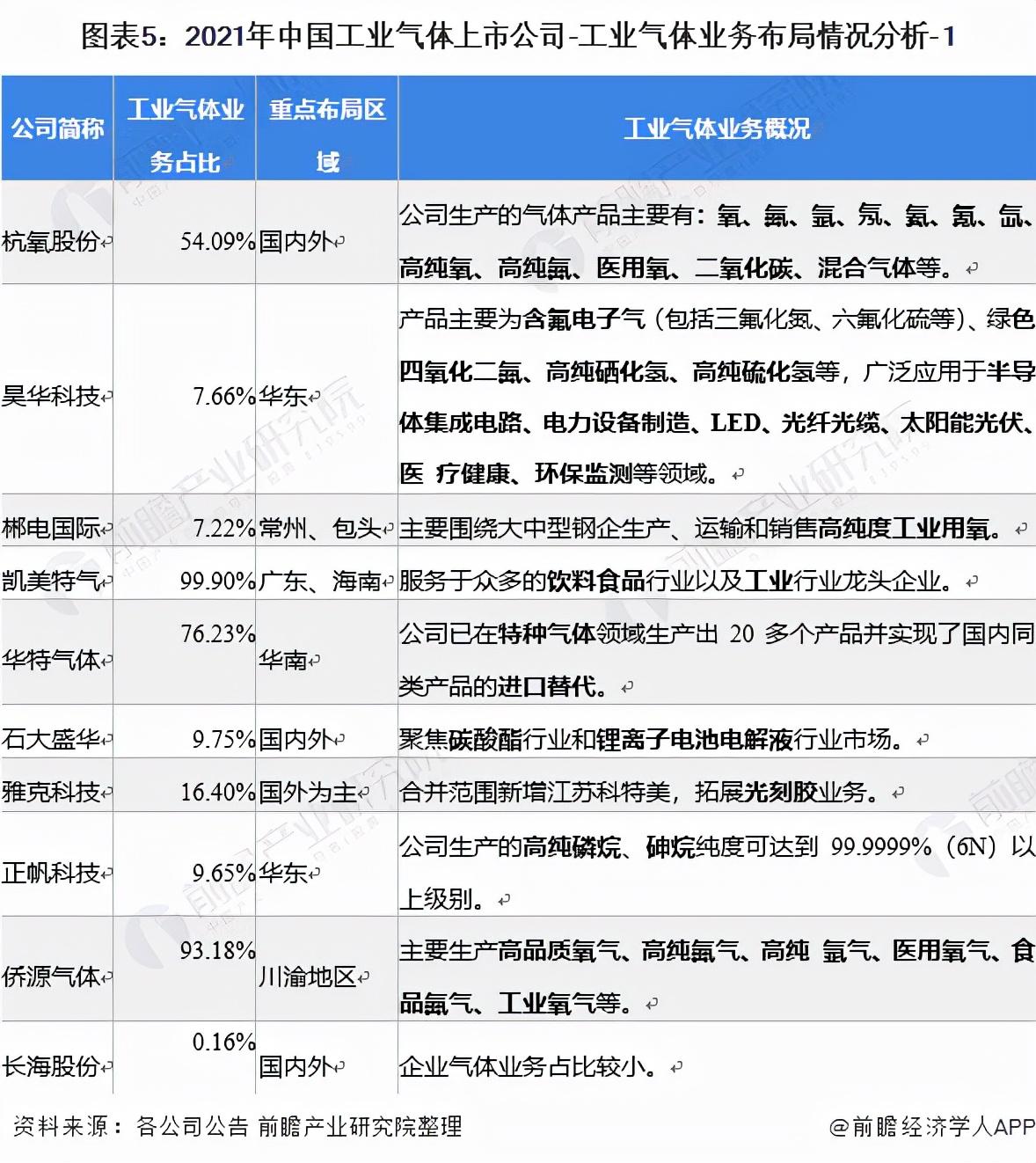This screenshot has height=1163, width=1036.
Task: Click the region cell 常州、包头
Action: tap(320, 528)
